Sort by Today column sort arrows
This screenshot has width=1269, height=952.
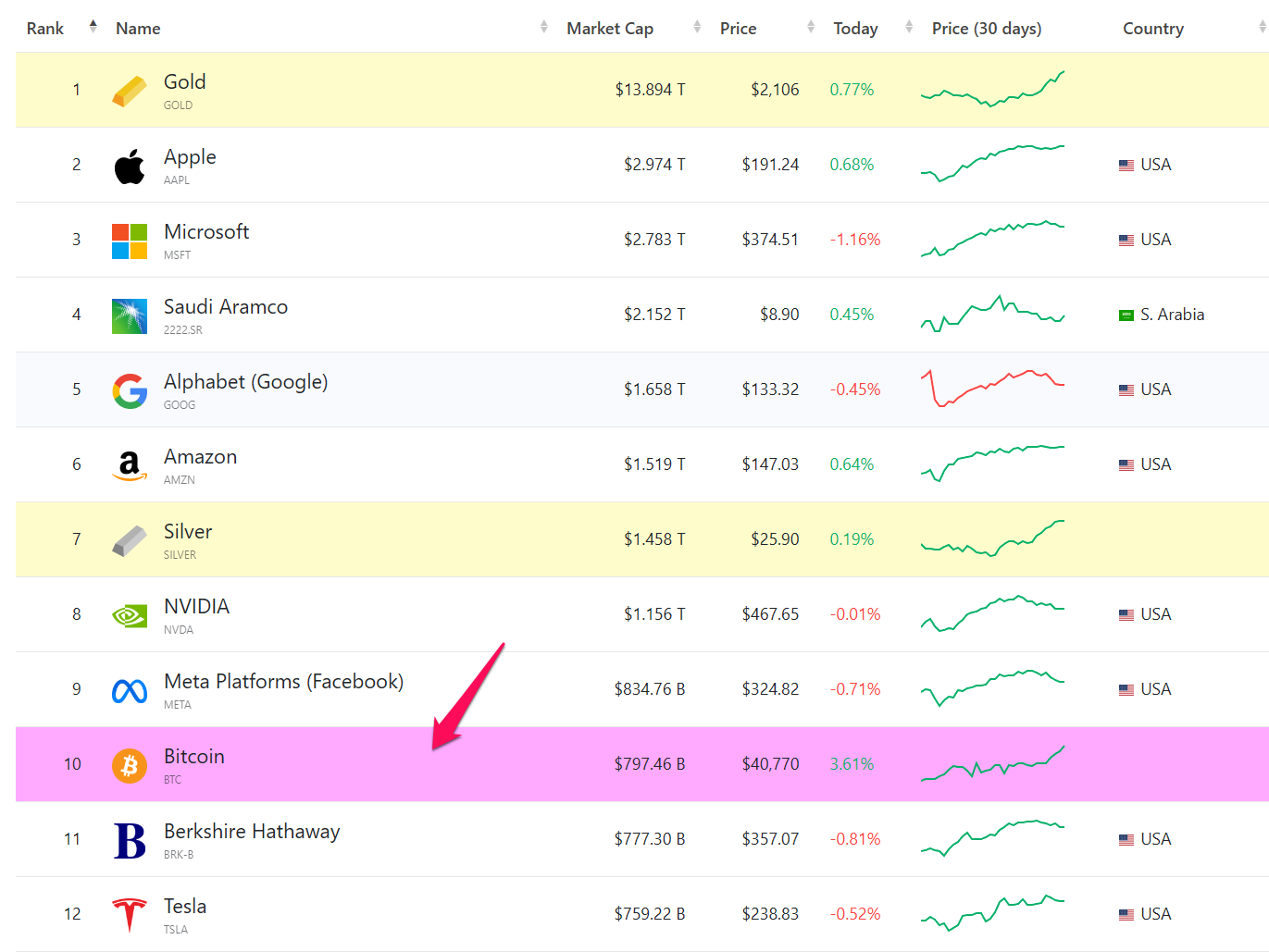(x=909, y=28)
